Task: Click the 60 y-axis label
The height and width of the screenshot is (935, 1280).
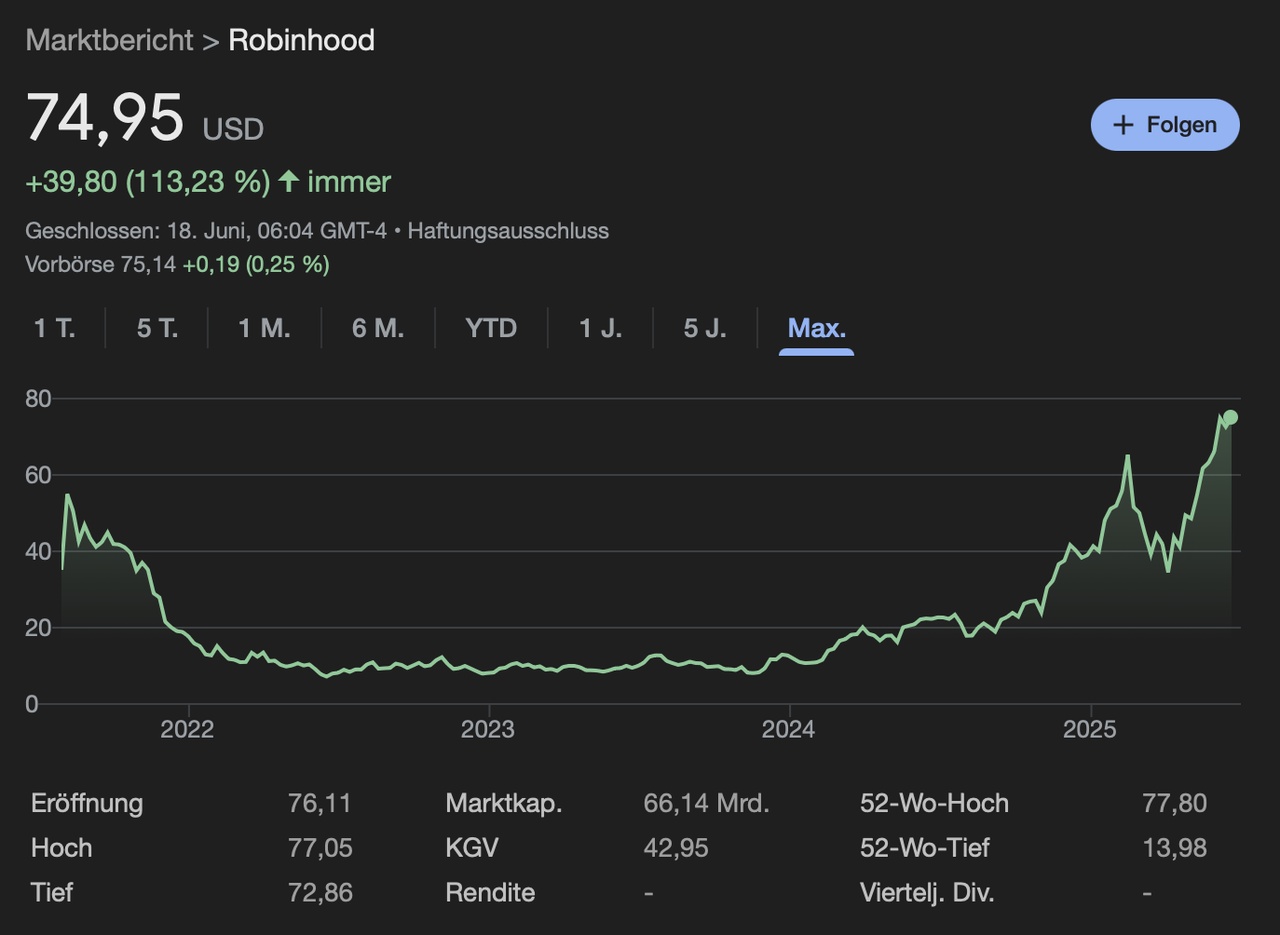Action: coord(38,475)
